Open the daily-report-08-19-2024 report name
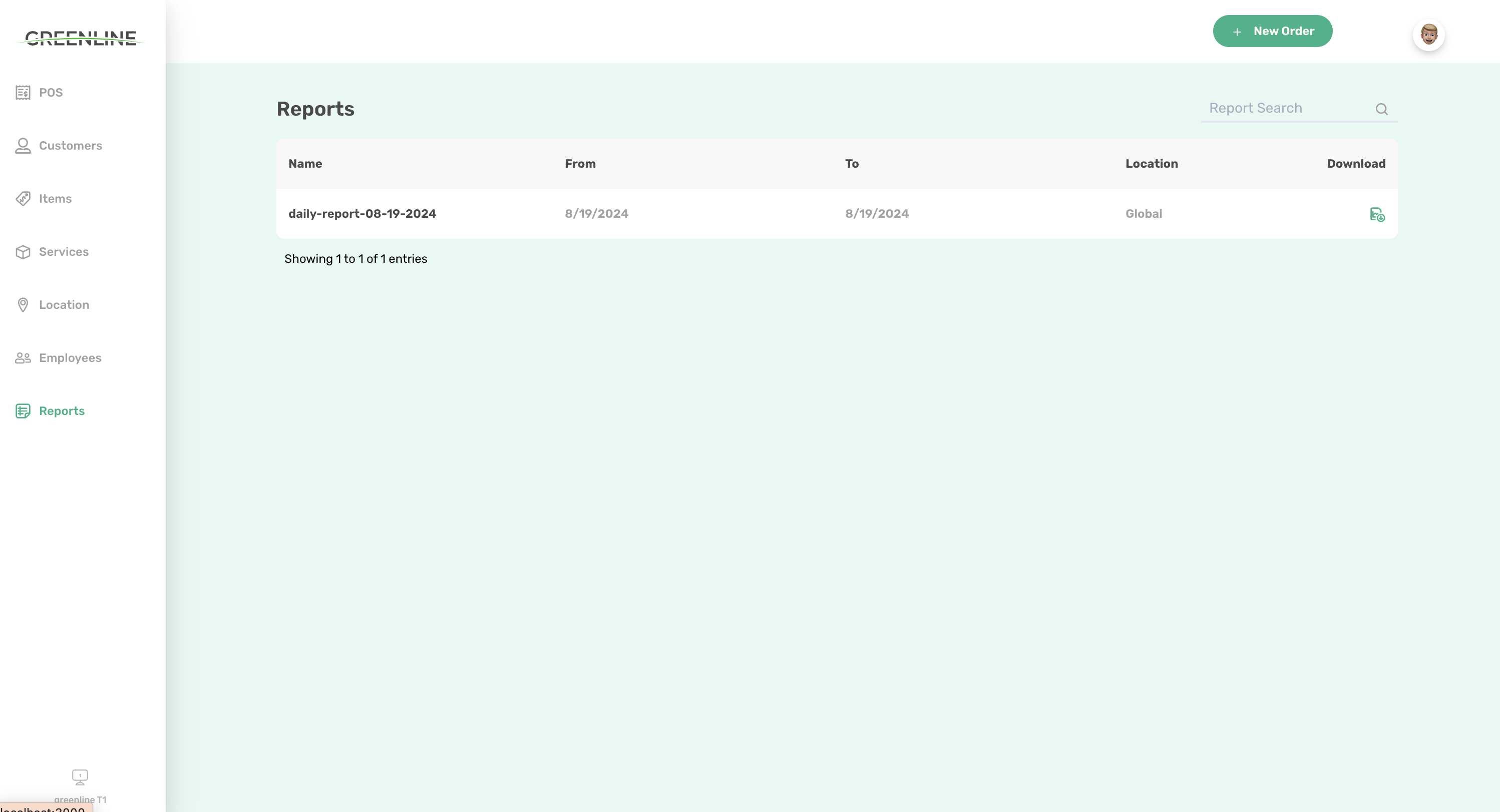1500x812 pixels. point(362,214)
